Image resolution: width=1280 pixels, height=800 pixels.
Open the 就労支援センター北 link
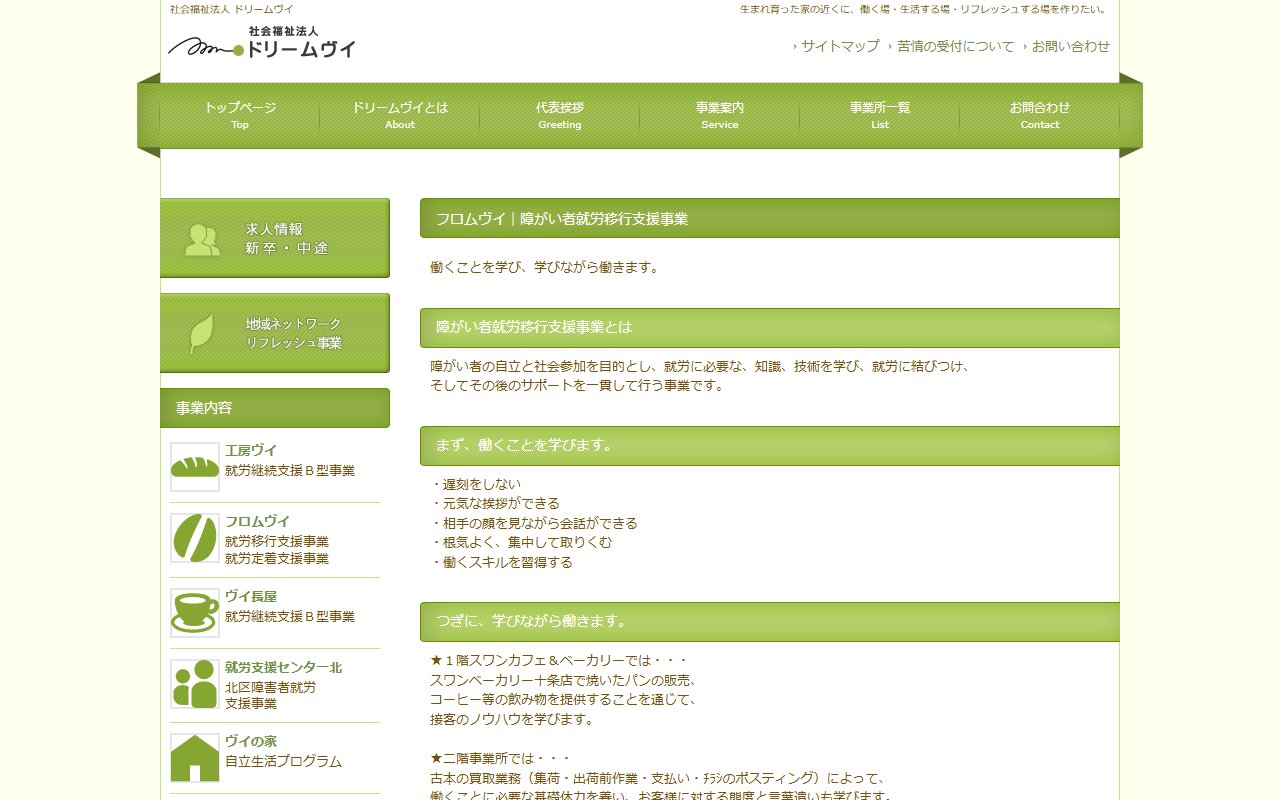[283, 668]
